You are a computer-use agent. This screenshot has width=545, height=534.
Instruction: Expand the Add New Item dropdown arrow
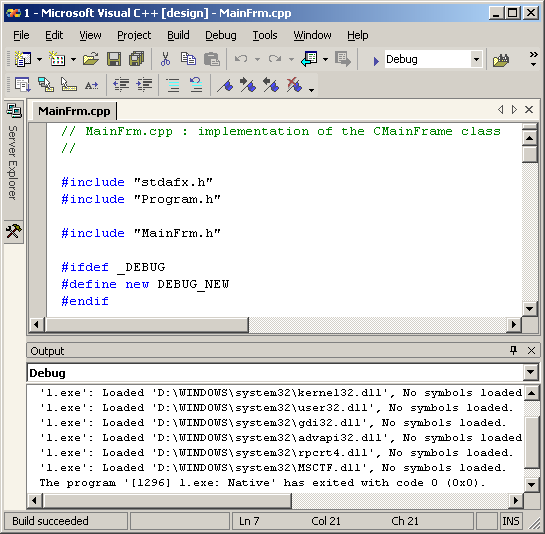coord(73,59)
